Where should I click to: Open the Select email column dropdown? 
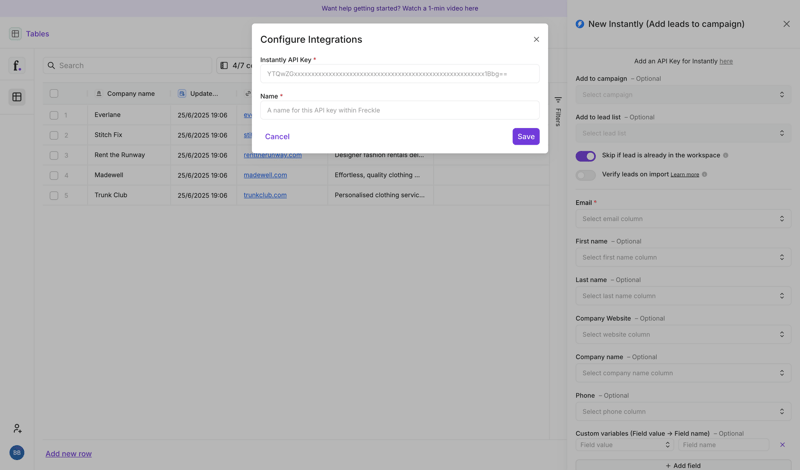coord(683,218)
